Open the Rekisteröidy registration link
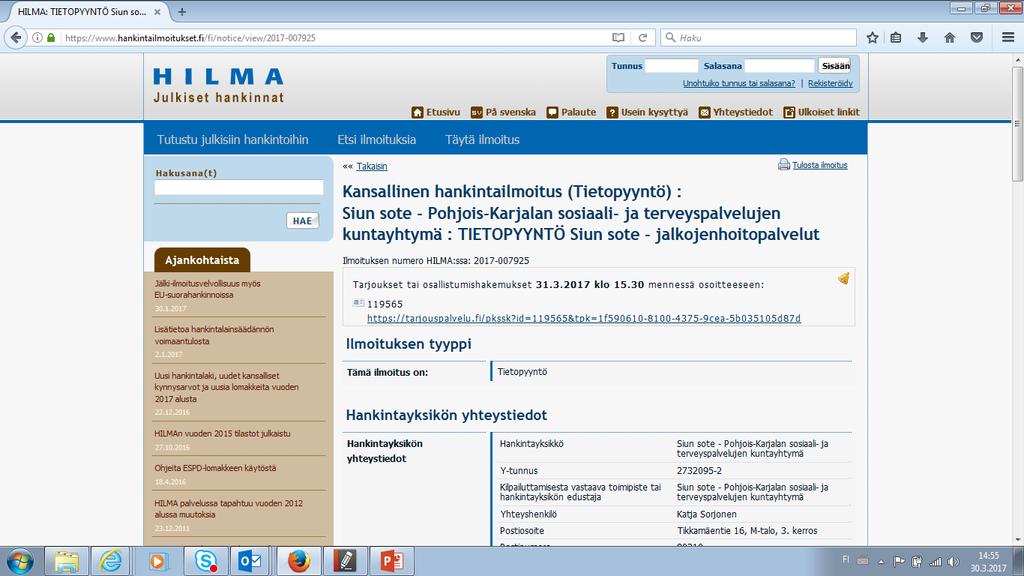This screenshot has height=576, width=1024. [x=830, y=84]
